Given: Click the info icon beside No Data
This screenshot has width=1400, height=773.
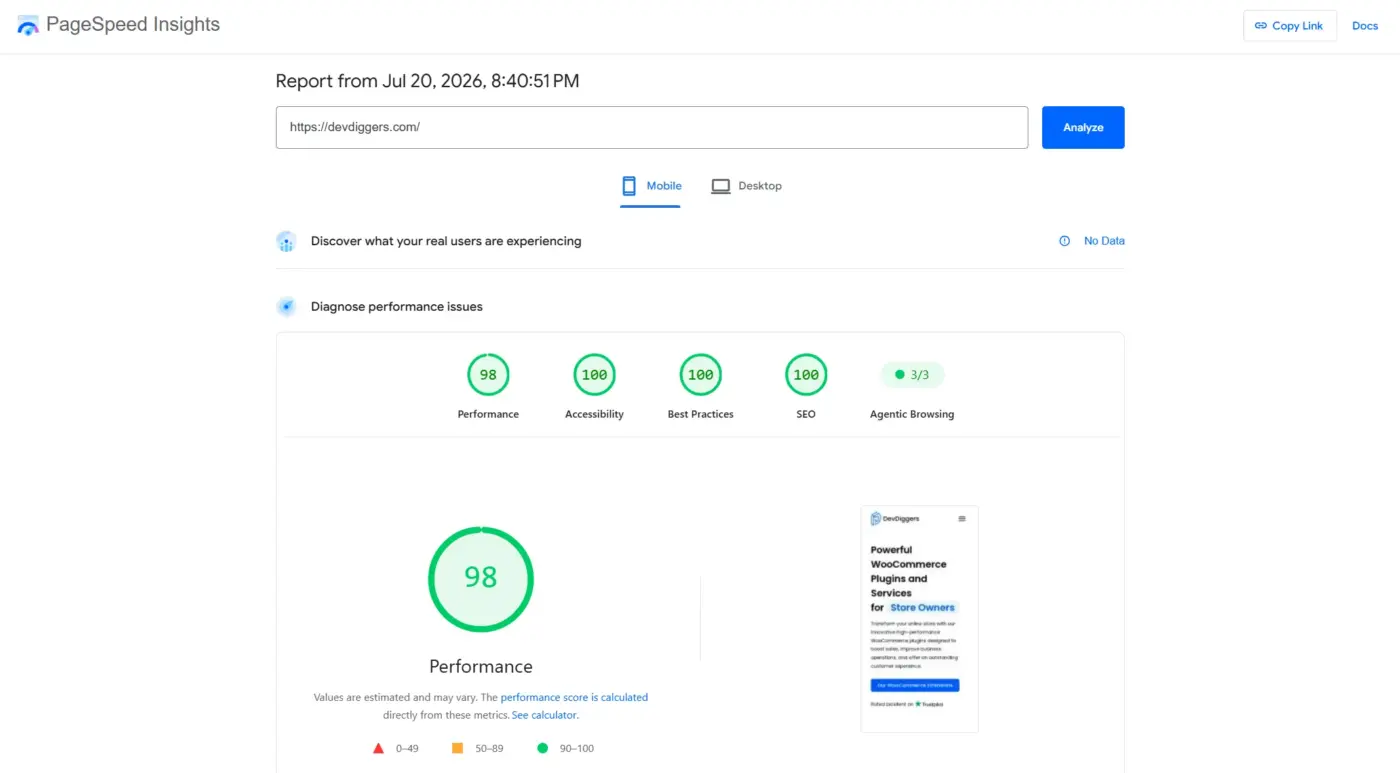Looking at the screenshot, I should click(1064, 241).
